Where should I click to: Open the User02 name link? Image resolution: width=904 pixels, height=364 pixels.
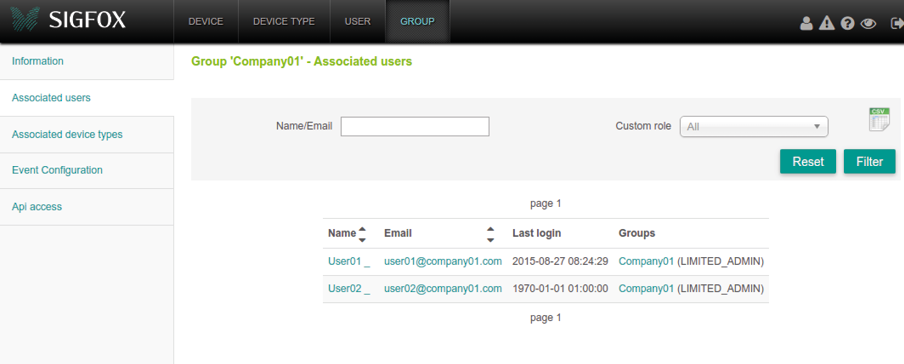[x=349, y=288]
